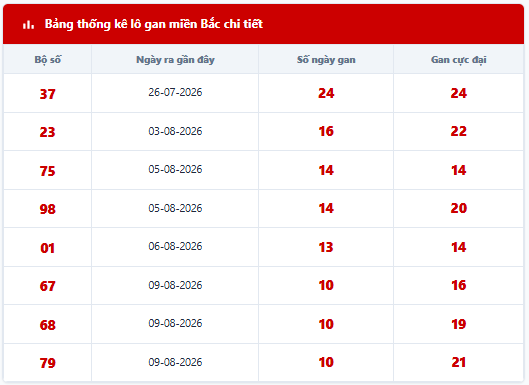This screenshot has height=385, width=529.
Task: Click Số ngày gan value 13 for row 01
Action: pyautogui.click(x=326, y=247)
